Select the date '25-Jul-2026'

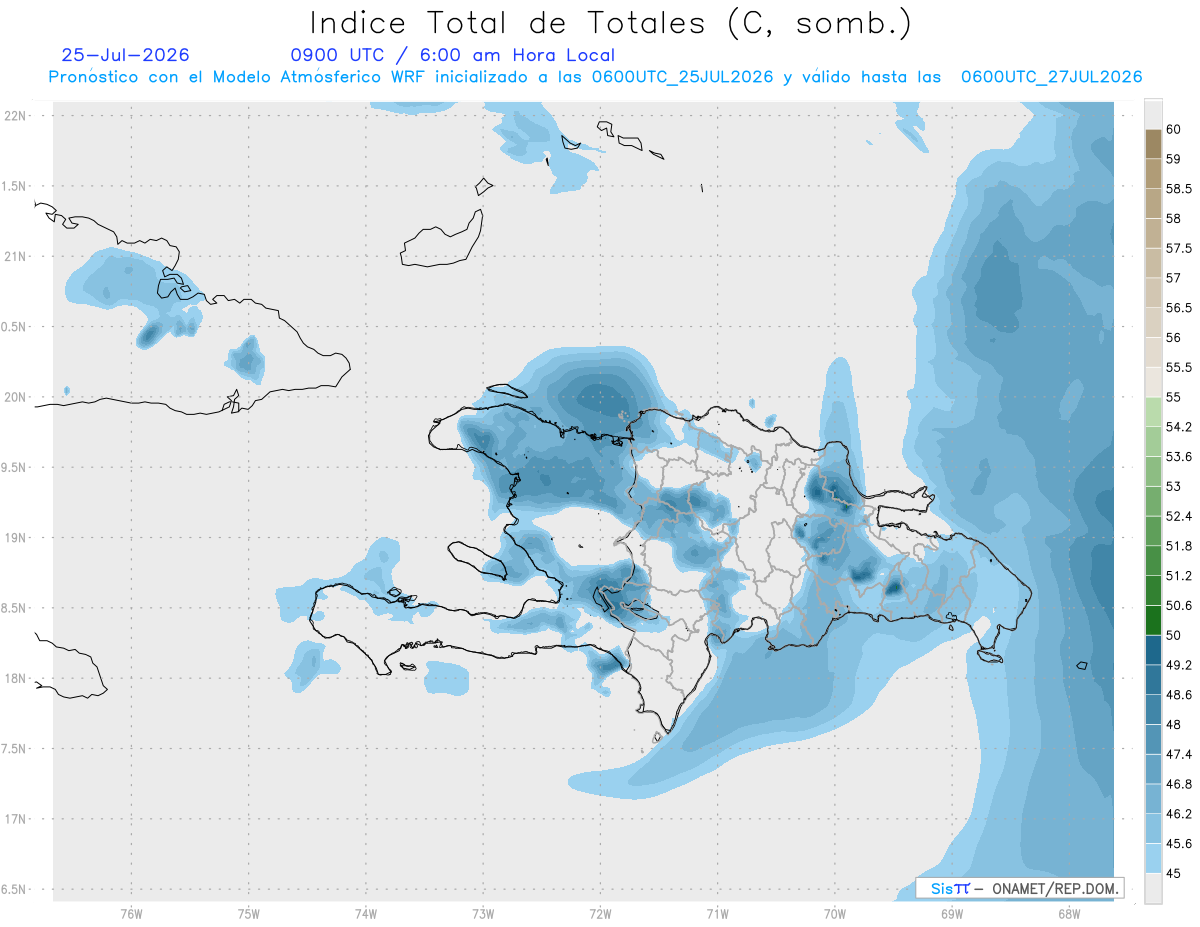(126, 55)
